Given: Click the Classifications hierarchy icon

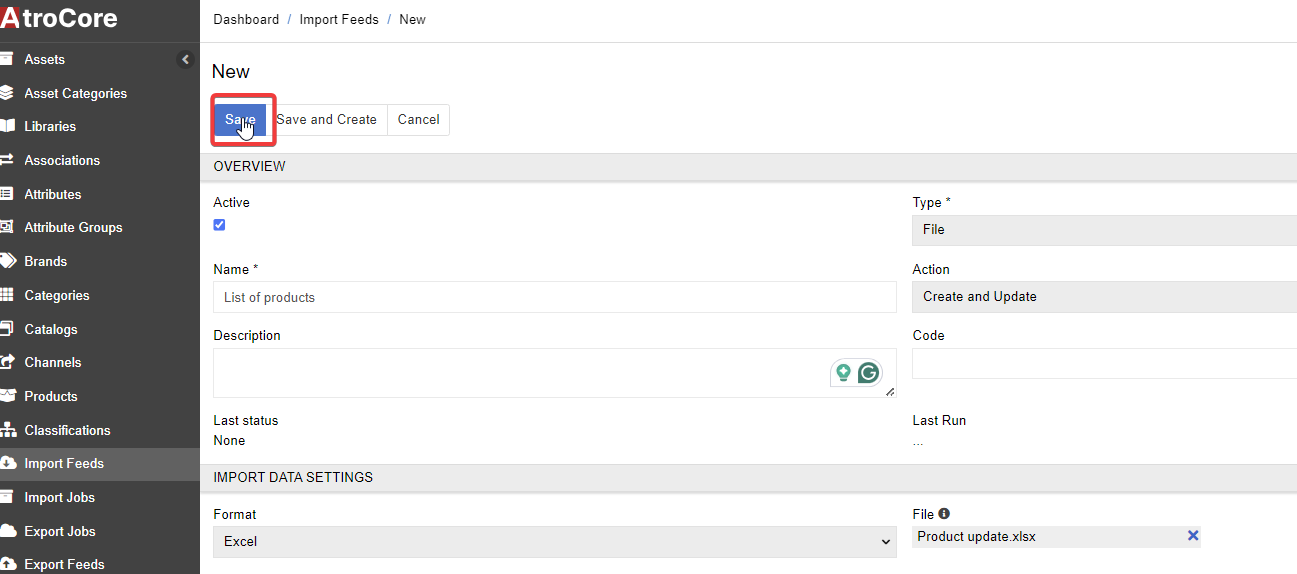Looking at the screenshot, I should tap(6, 430).
